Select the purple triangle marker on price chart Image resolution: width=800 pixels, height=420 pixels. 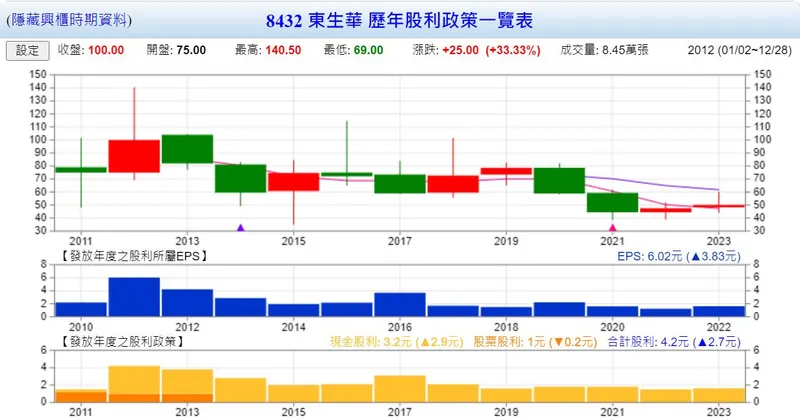(x=241, y=228)
